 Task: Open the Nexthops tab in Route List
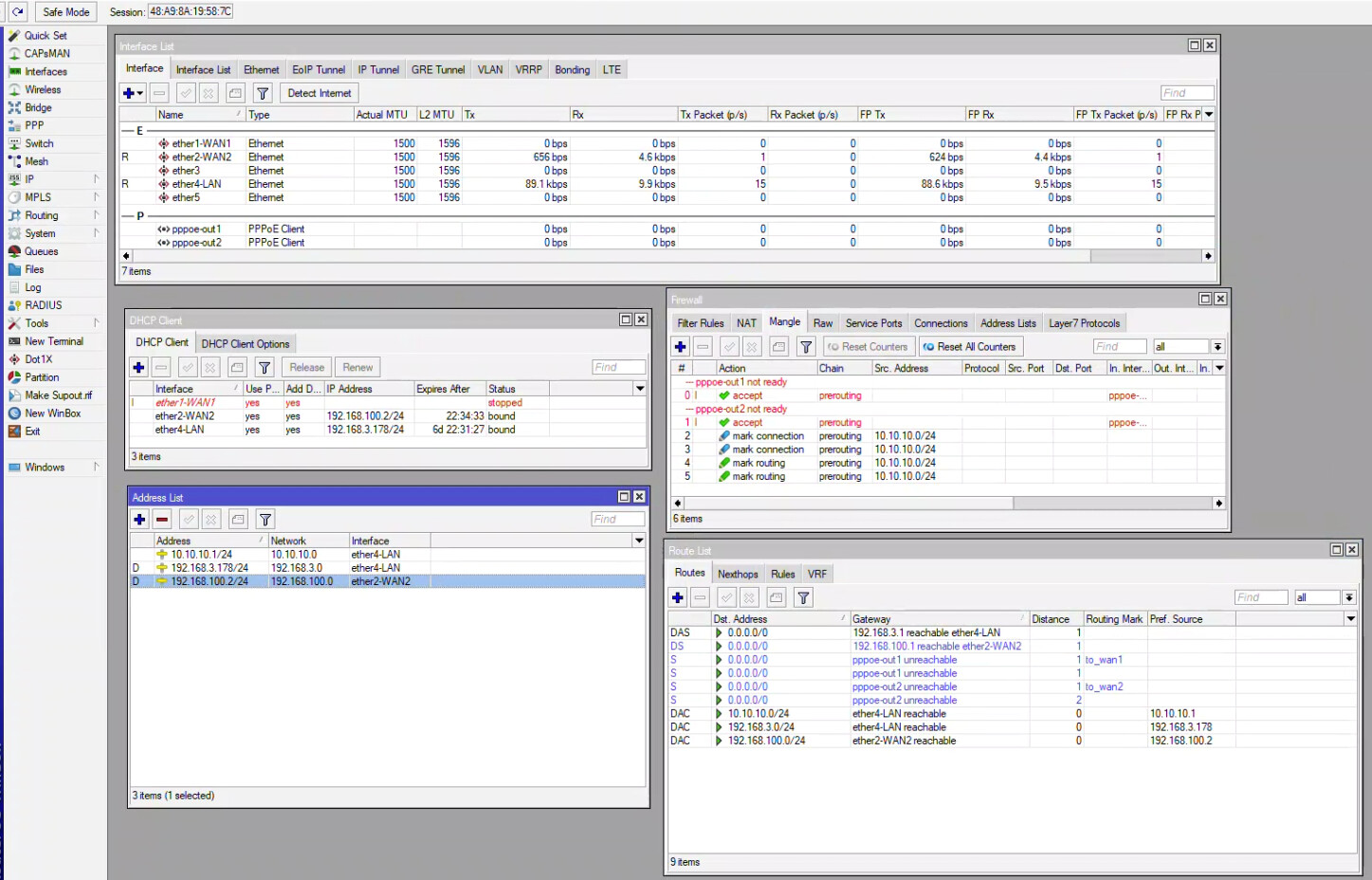point(737,574)
